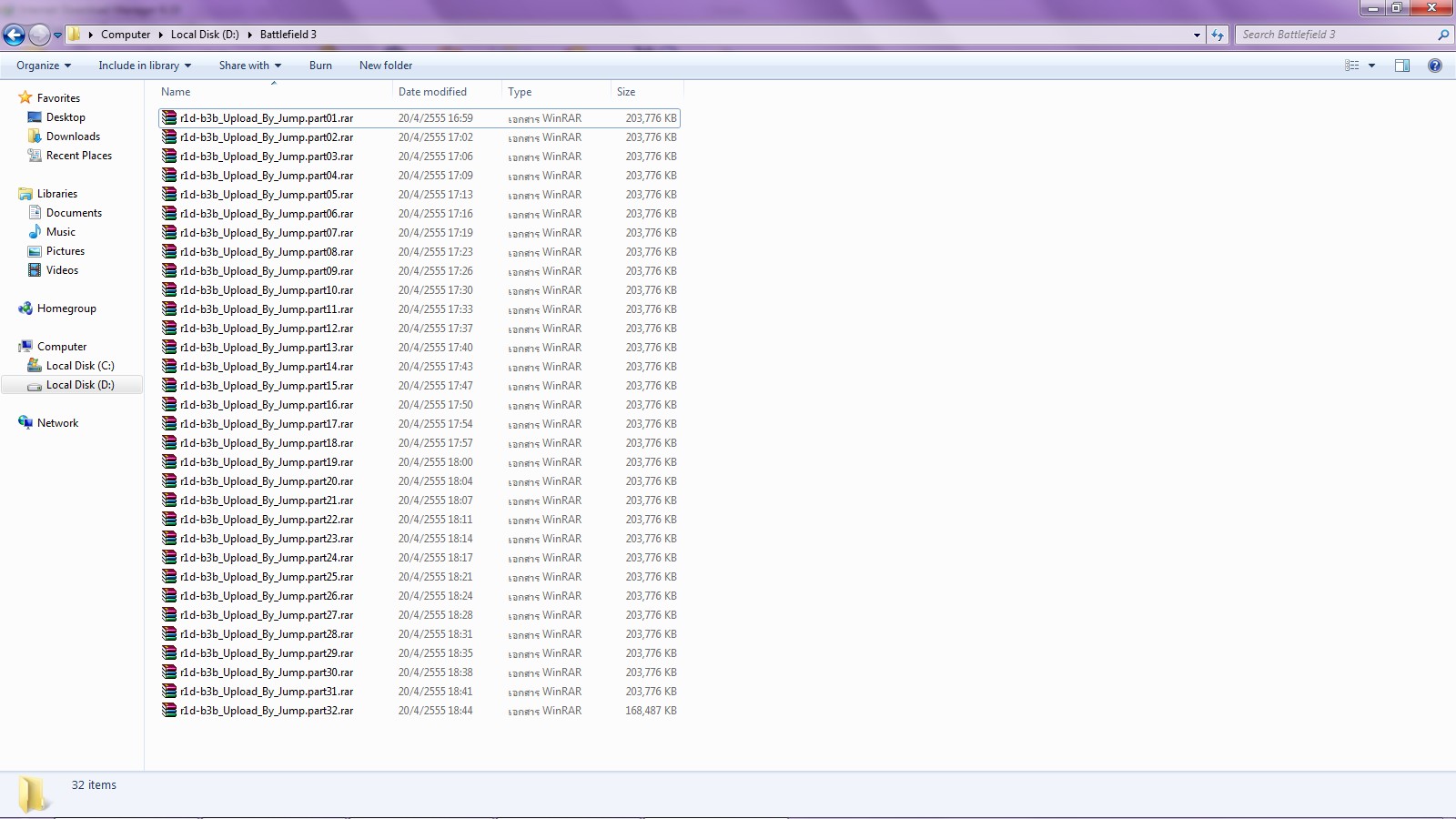
Task: Open Downloads in Favorites
Action: click(x=73, y=136)
